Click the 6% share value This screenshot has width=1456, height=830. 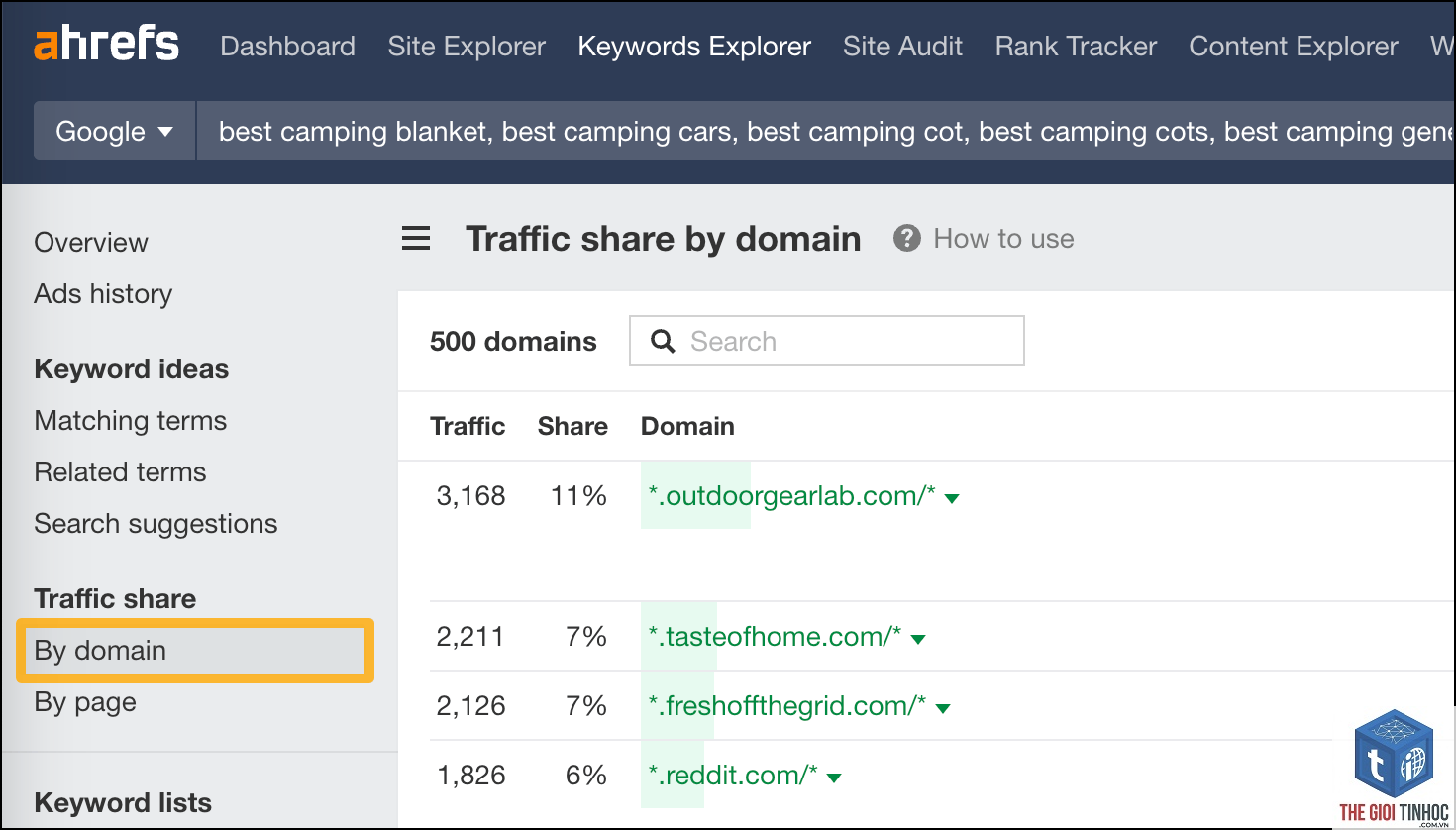[586, 776]
